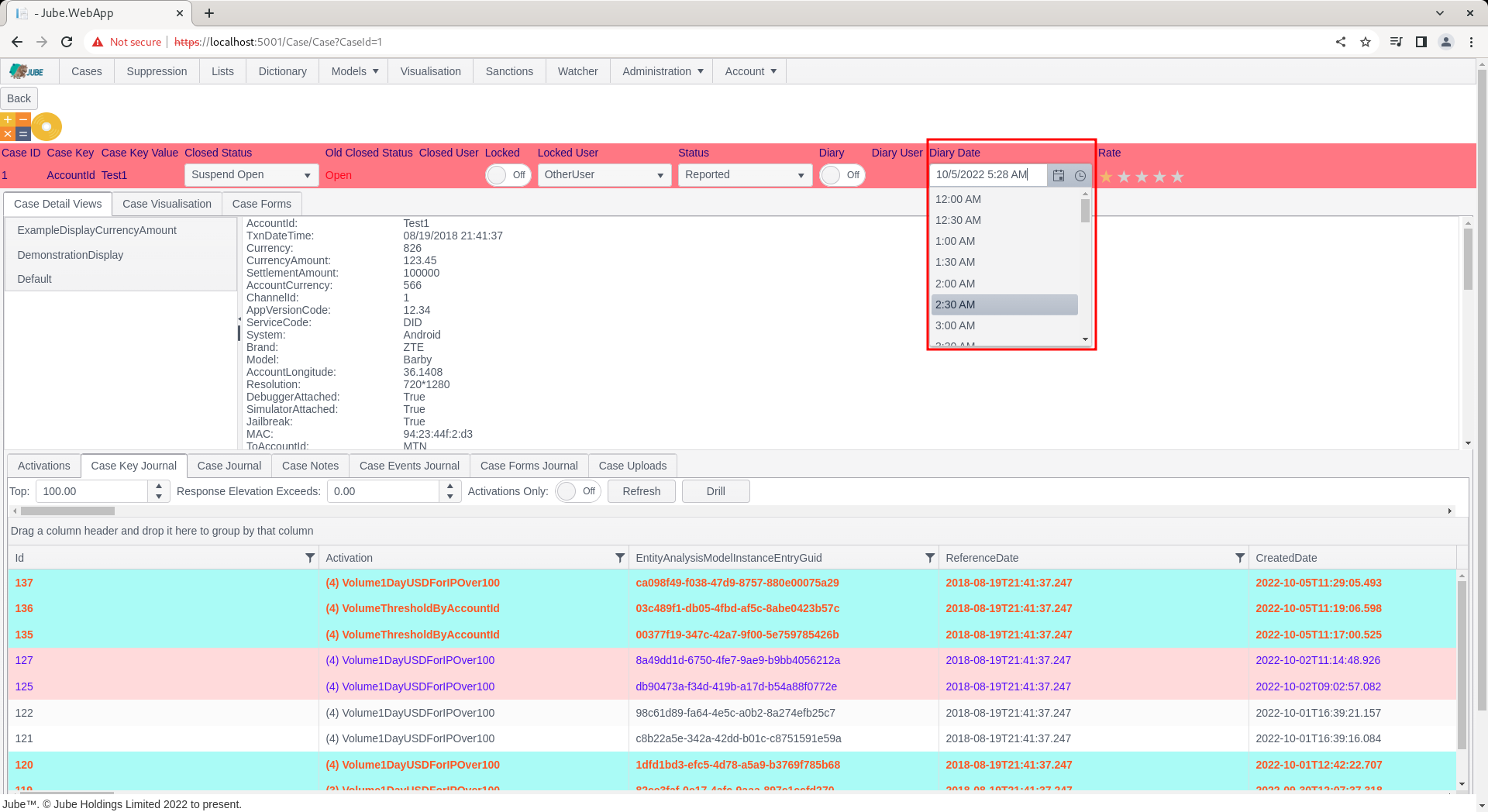Open the Status dropdown showing Reported

(x=745, y=175)
